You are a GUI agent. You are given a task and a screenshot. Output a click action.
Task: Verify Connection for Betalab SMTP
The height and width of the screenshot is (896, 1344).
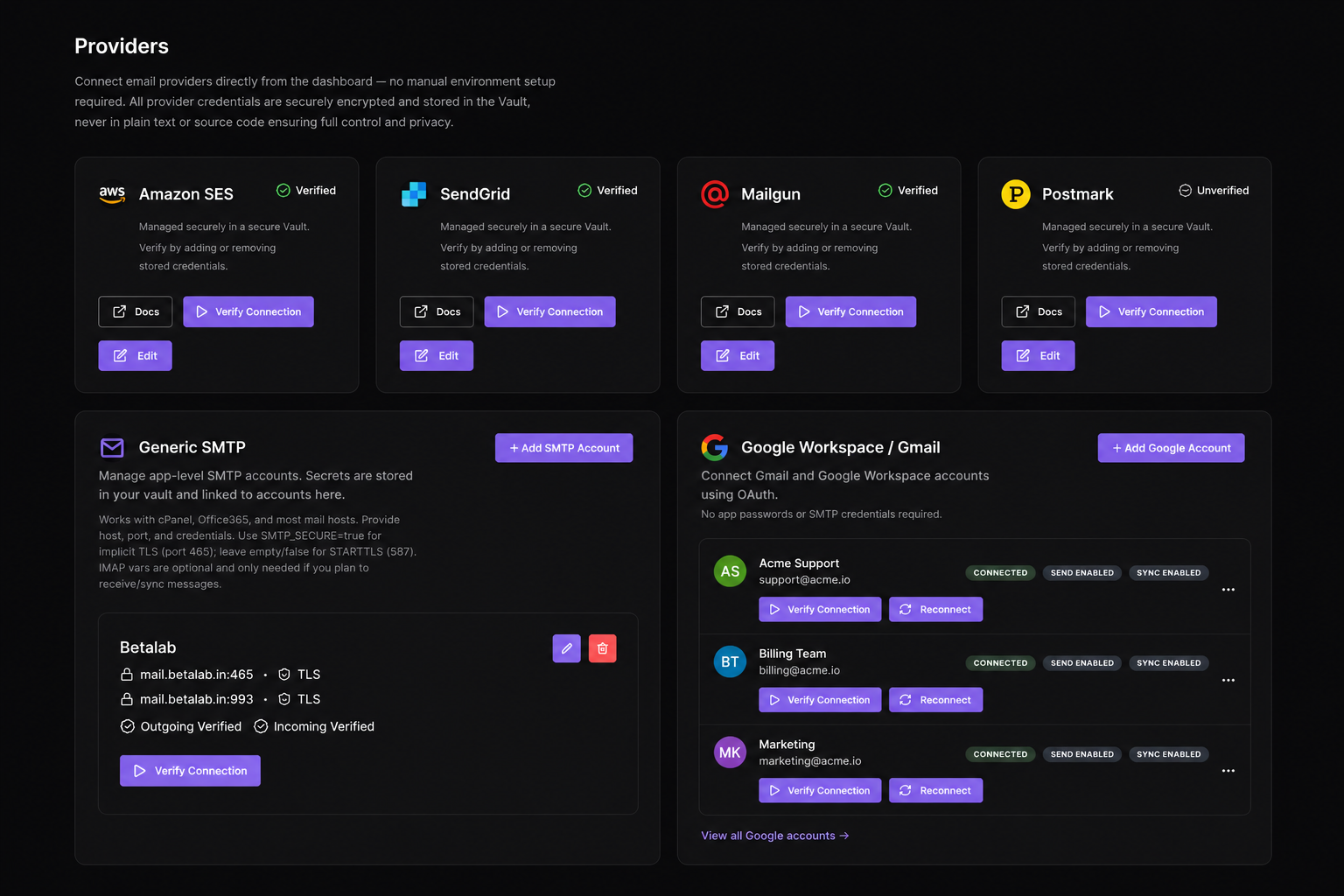(x=190, y=771)
